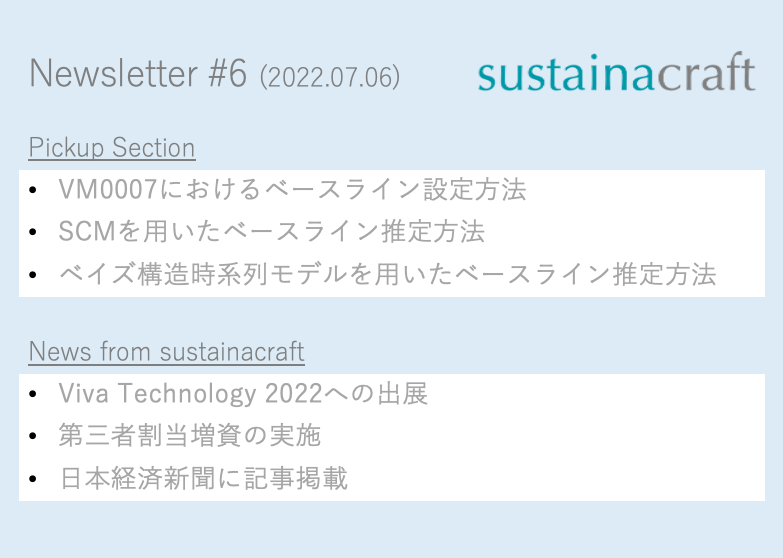Click bullet beside VM0007 item
783x558 pixels.
coord(35,191)
